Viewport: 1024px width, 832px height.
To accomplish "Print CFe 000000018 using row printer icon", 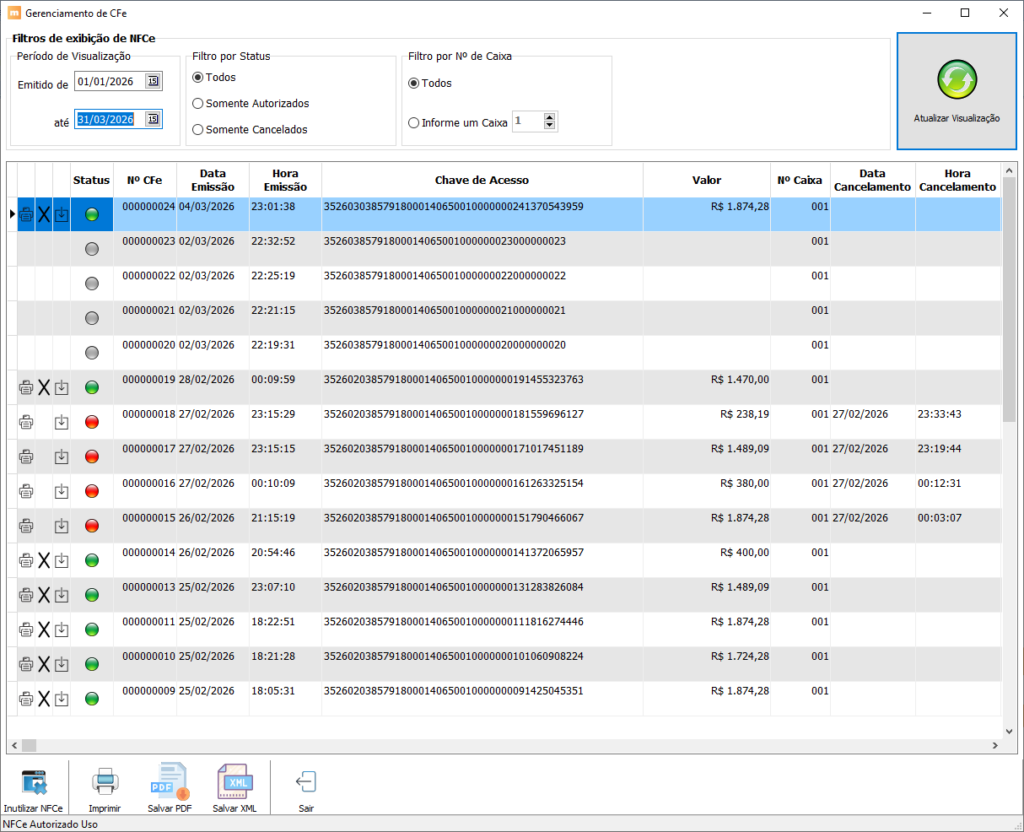I will point(26,422).
